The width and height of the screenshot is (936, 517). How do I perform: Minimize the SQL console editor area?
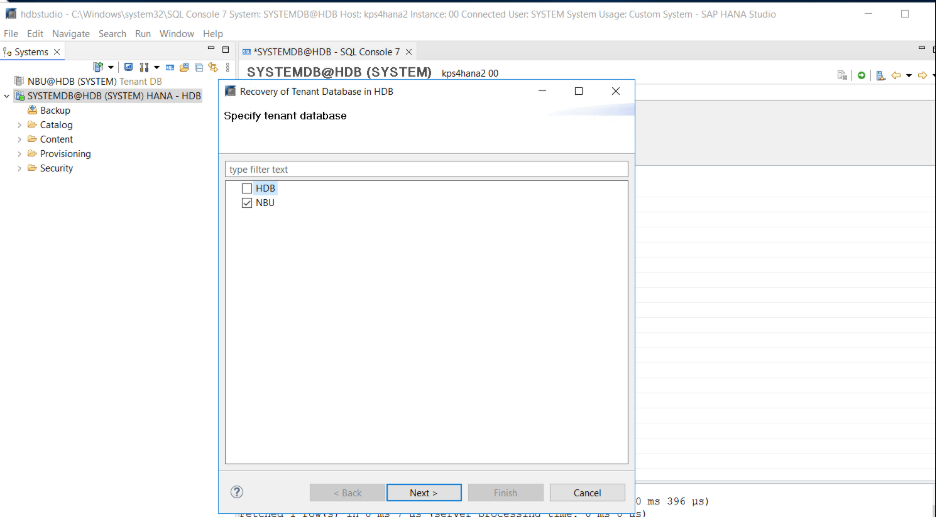click(922, 48)
